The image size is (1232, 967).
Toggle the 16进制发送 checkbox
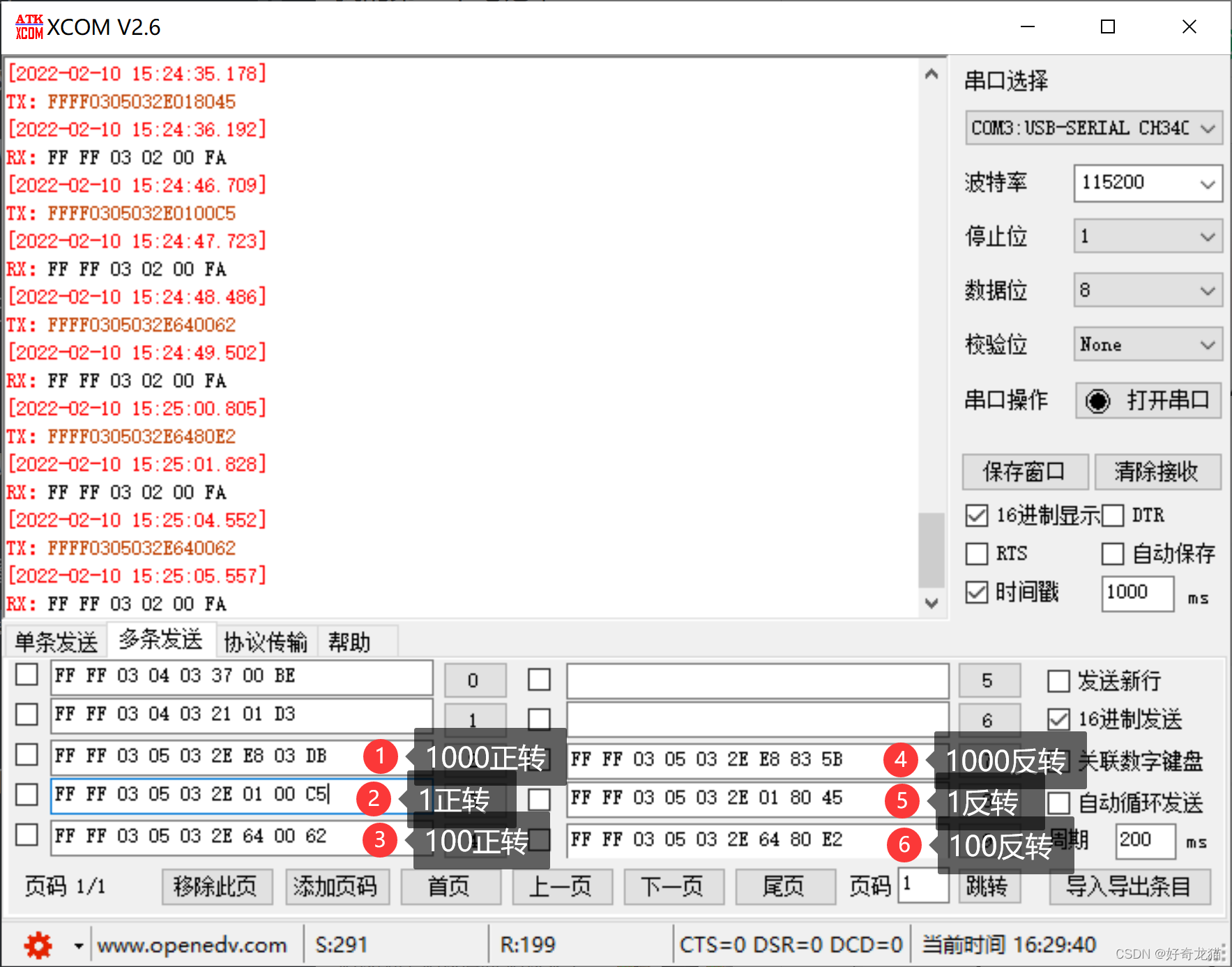pos(1058,719)
